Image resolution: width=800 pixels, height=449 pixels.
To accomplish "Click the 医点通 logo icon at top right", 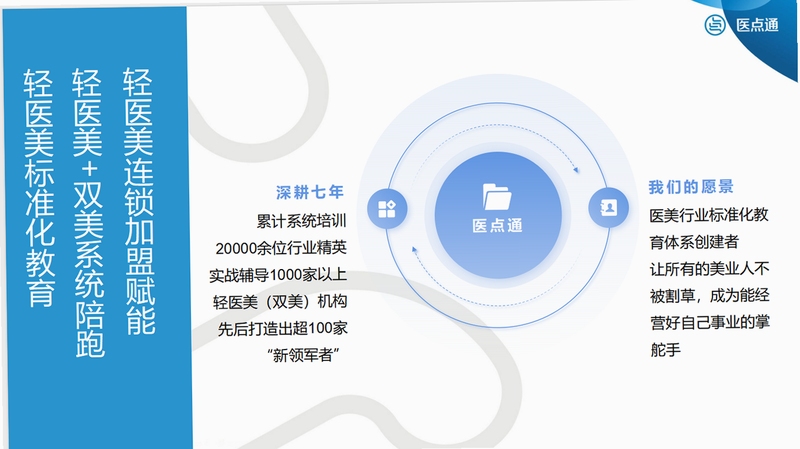I will pos(715,24).
